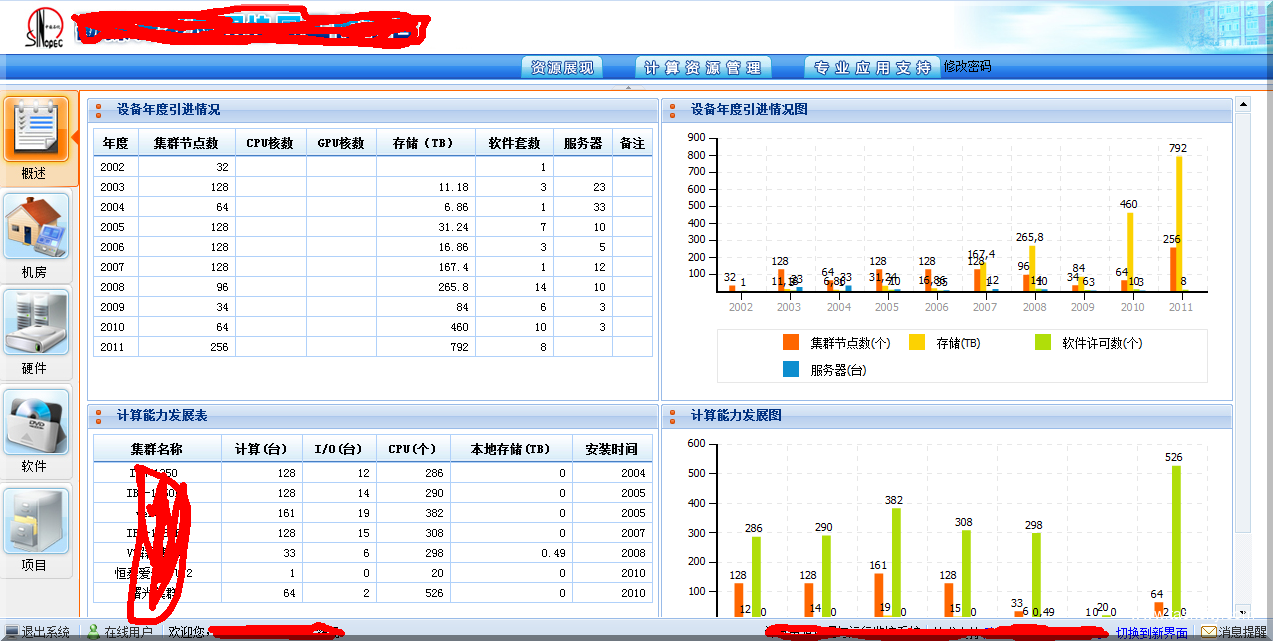Open the 机房 machine room panel icon
The width and height of the screenshot is (1273, 641).
[37, 225]
